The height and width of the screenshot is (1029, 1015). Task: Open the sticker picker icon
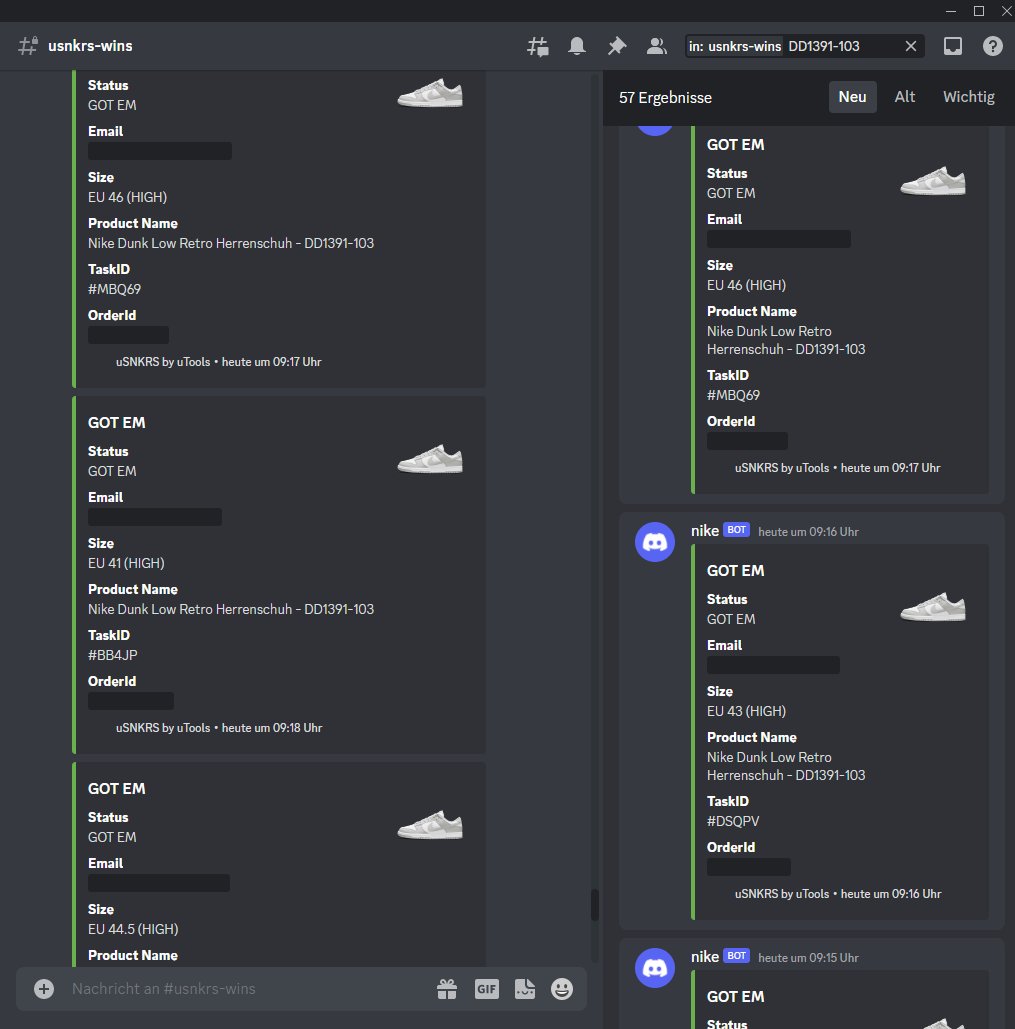(x=524, y=988)
